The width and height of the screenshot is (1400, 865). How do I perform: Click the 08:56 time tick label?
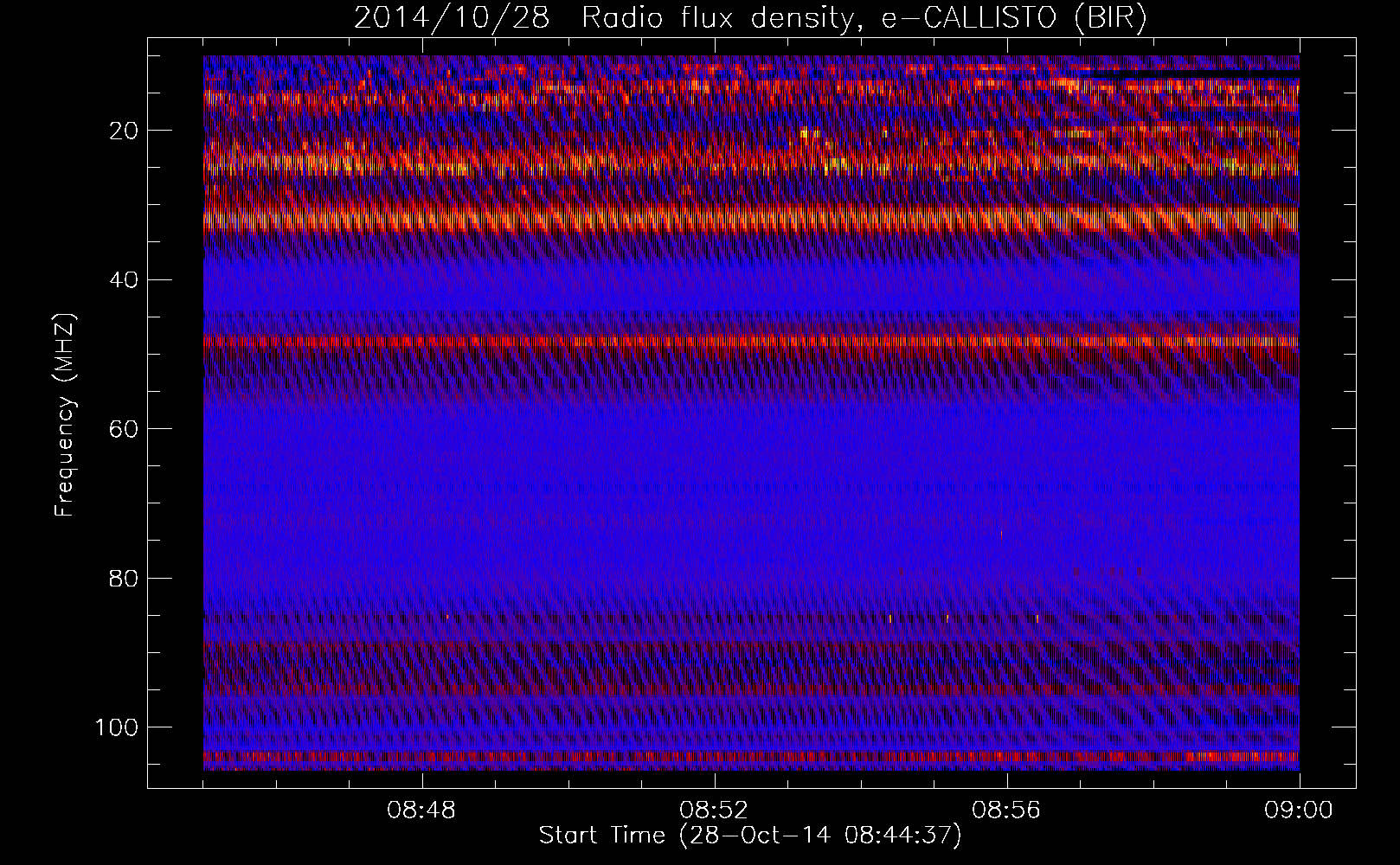click(1006, 811)
